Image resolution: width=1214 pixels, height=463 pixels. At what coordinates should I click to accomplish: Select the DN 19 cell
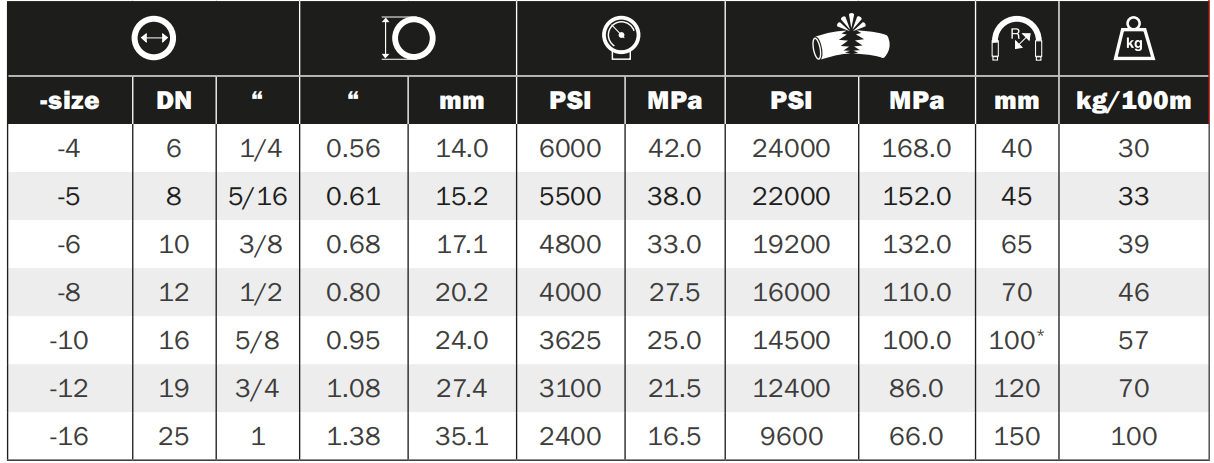click(x=174, y=388)
